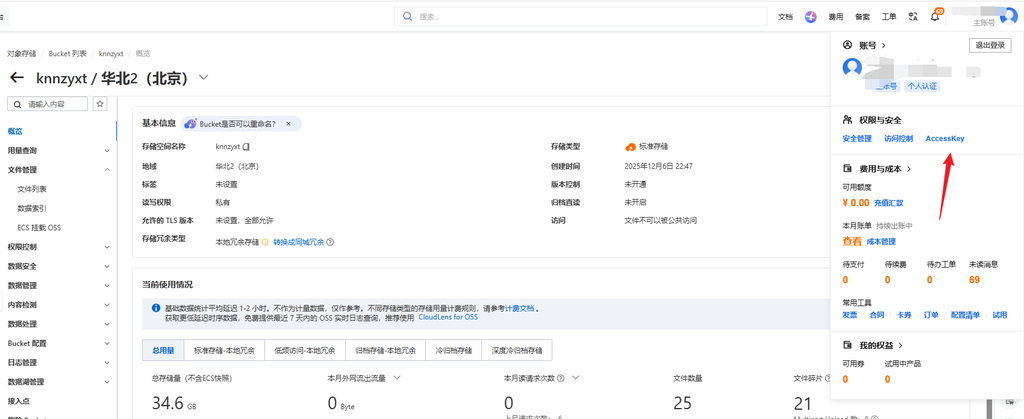Switch to 深度冷归档存储 tab
The image size is (1024, 419).
tap(517, 350)
